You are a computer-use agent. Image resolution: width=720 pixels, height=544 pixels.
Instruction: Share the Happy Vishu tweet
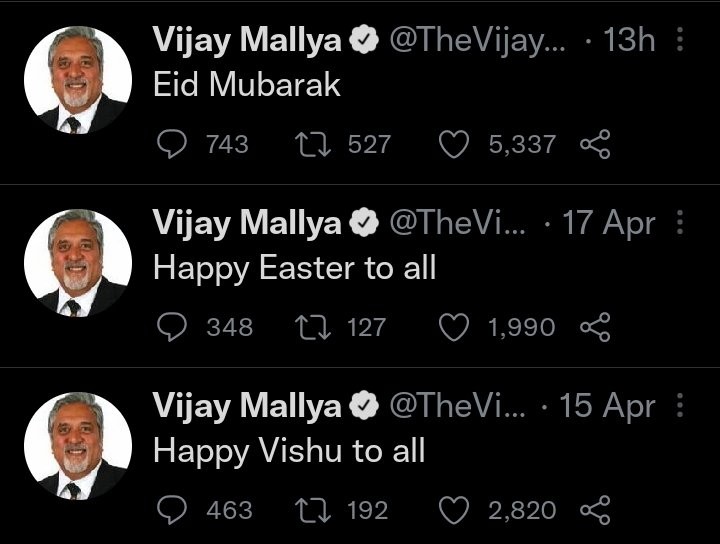595,510
